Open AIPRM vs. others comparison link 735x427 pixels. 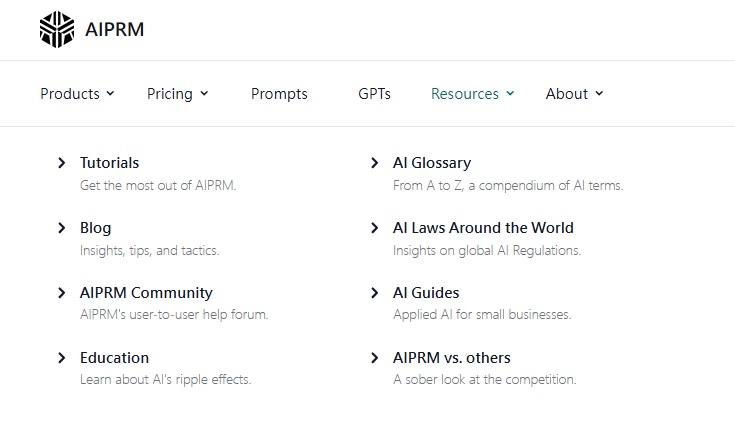[452, 358]
